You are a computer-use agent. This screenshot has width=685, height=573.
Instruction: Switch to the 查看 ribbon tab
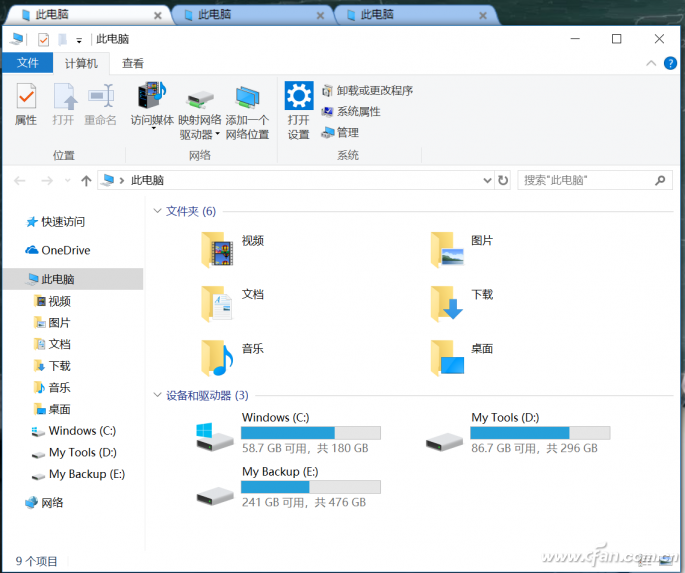click(x=132, y=63)
